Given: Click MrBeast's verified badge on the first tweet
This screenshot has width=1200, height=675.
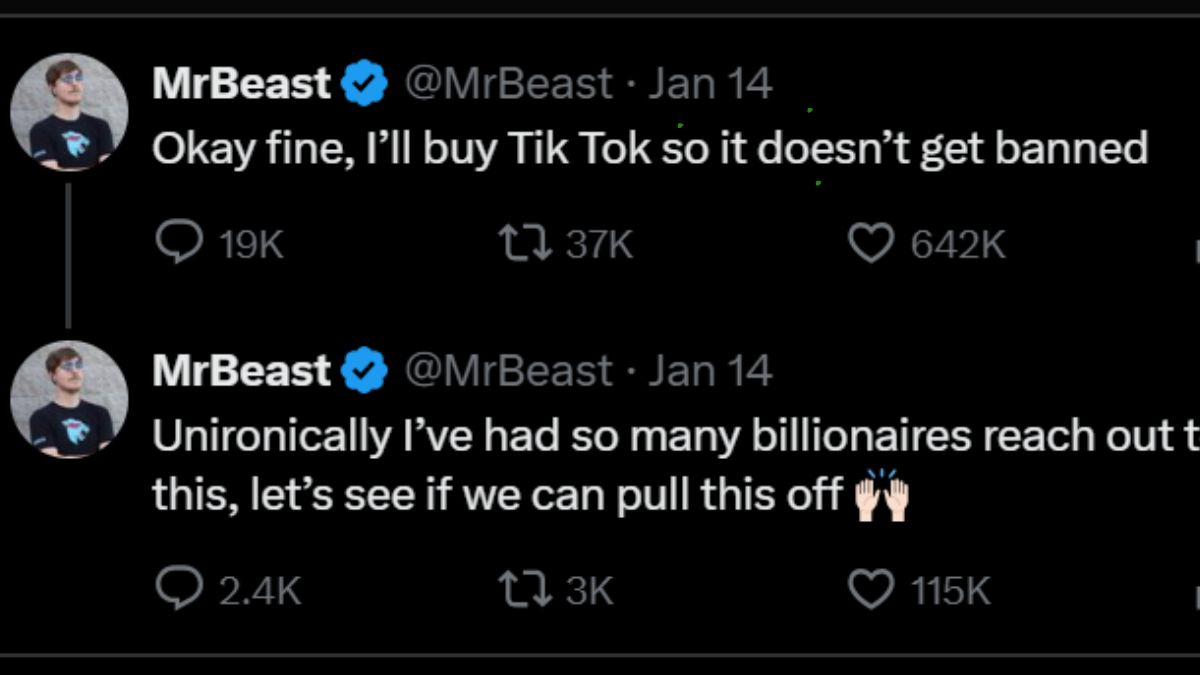Looking at the screenshot, I should point(365,84).
